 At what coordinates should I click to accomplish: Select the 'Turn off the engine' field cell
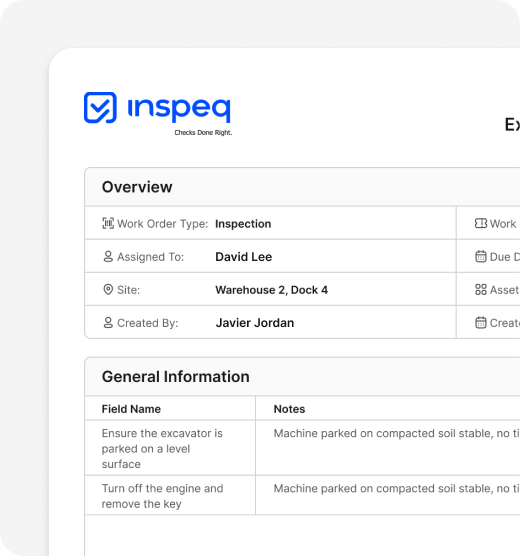[170, 495]
